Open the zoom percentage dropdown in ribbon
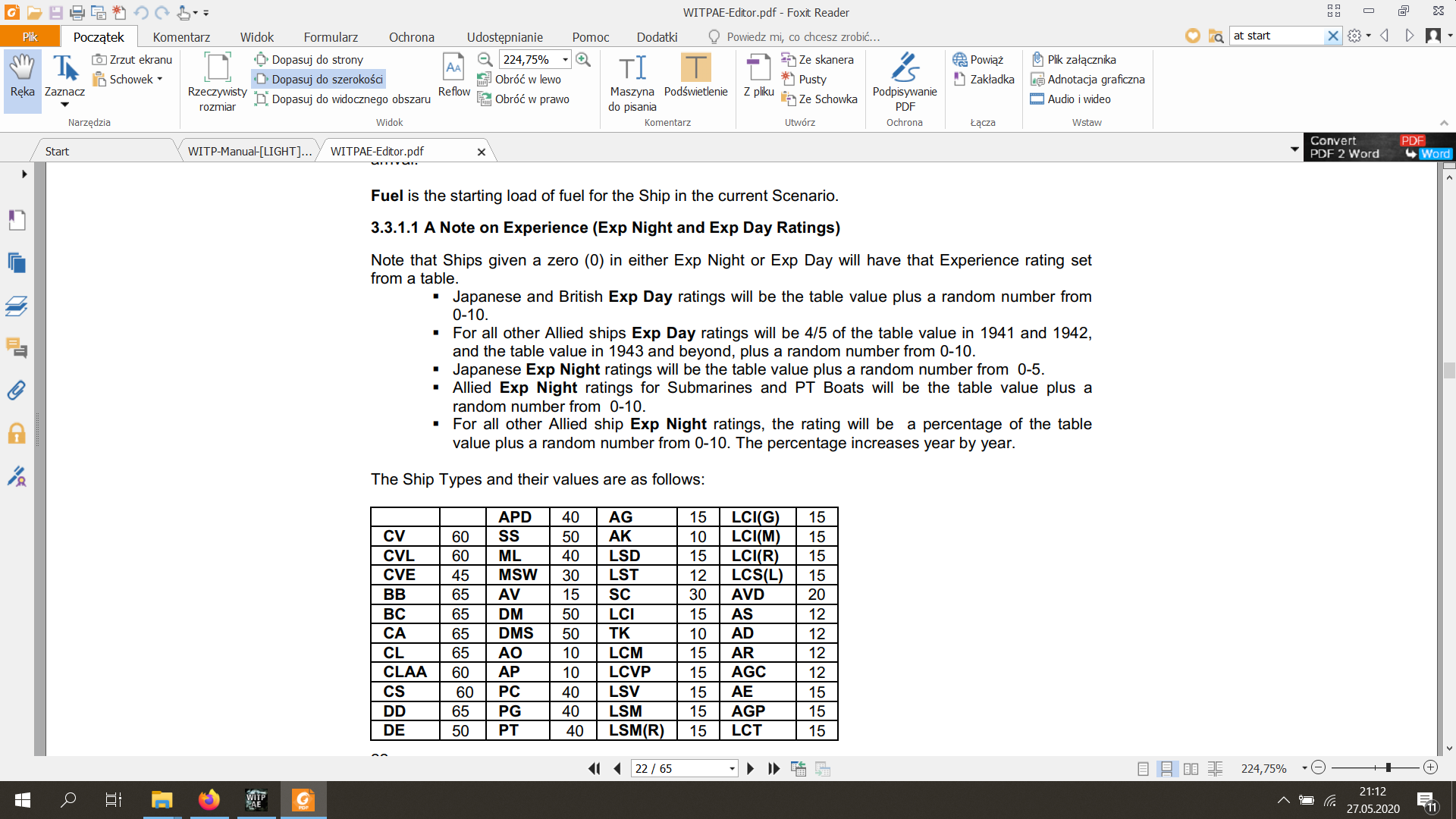The width and height of the screenshot is (1456, 819). click(565, 59)
